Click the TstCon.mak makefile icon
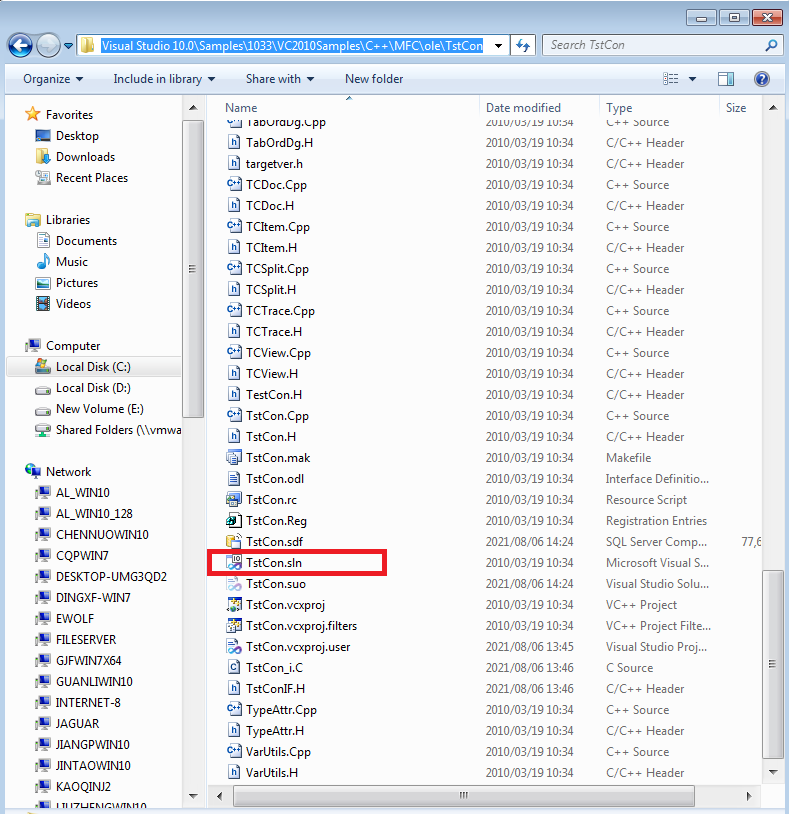The image size is (789, 814). coord(234,458)
